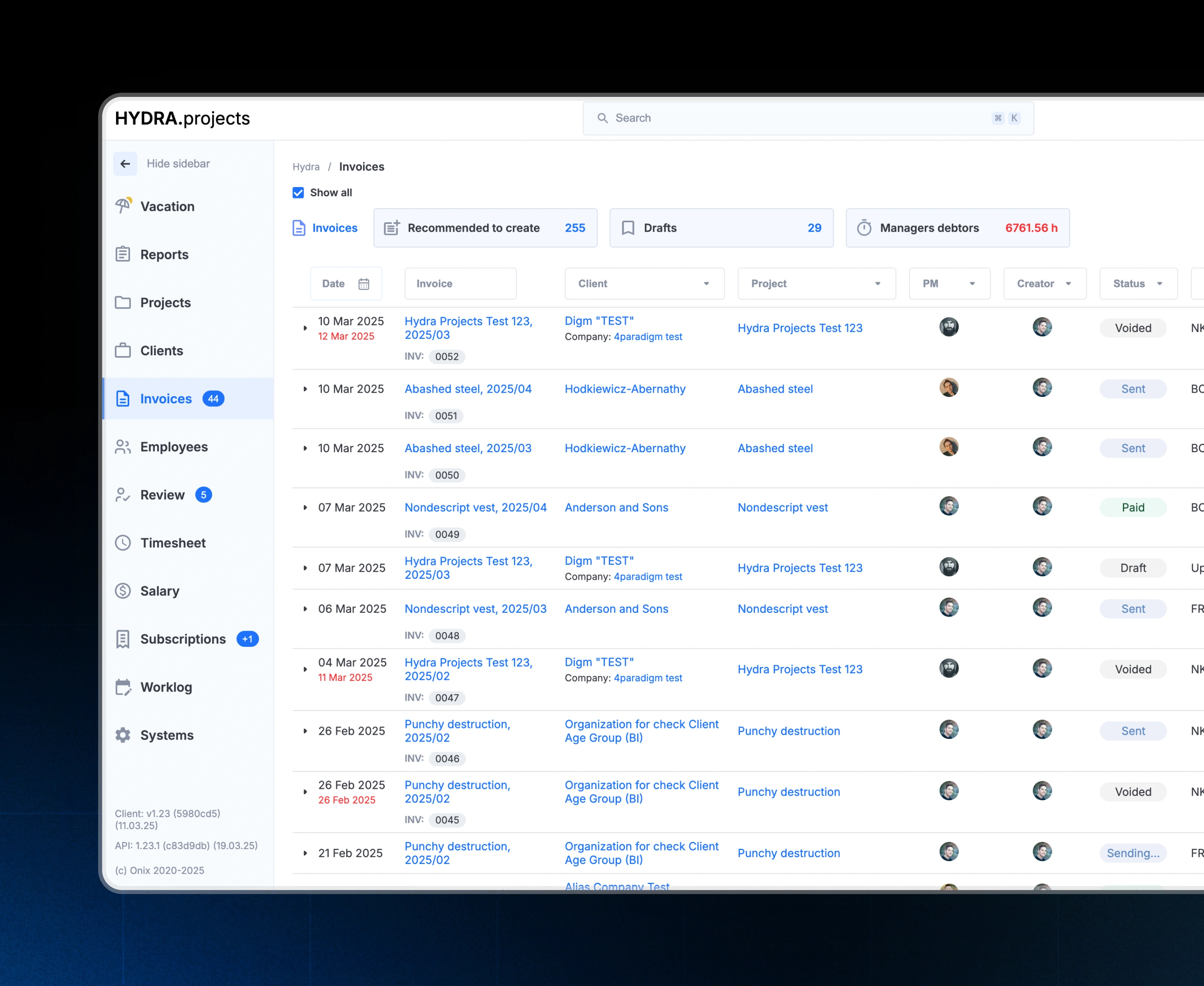Click PM avatar on invoice 0052 row
Screen dimensions: 1204x986
coord(949,327)
